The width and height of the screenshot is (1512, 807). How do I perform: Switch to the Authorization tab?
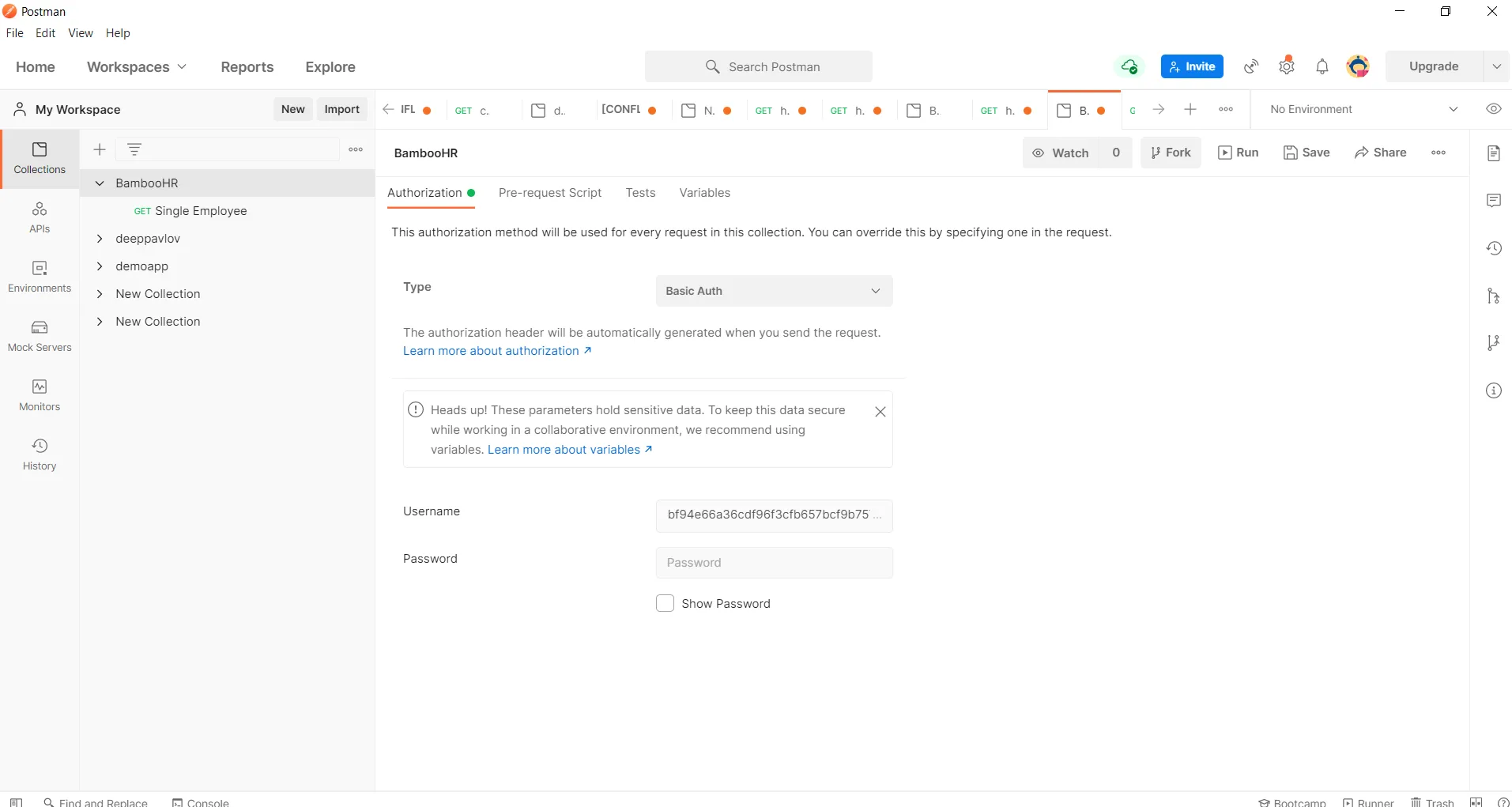(431, 193)
